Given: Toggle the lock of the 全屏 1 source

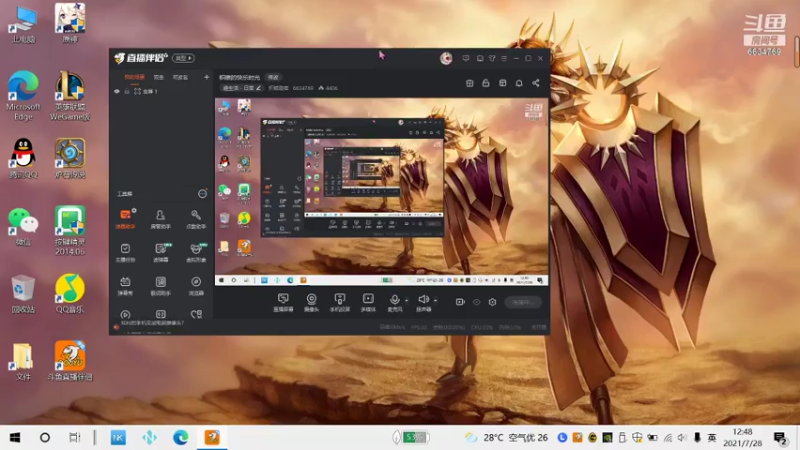Looking at the screenshot, I should tap(127, 91).
